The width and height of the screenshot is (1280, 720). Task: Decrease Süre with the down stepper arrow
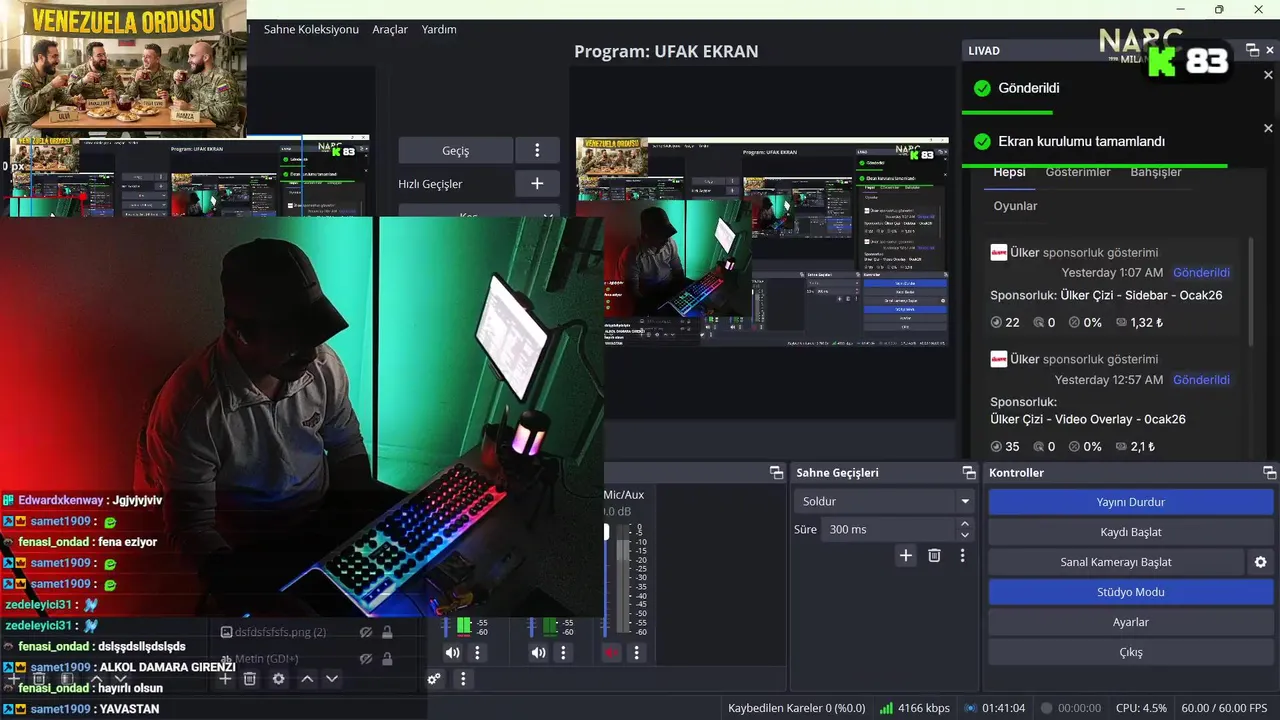point(965,535)
